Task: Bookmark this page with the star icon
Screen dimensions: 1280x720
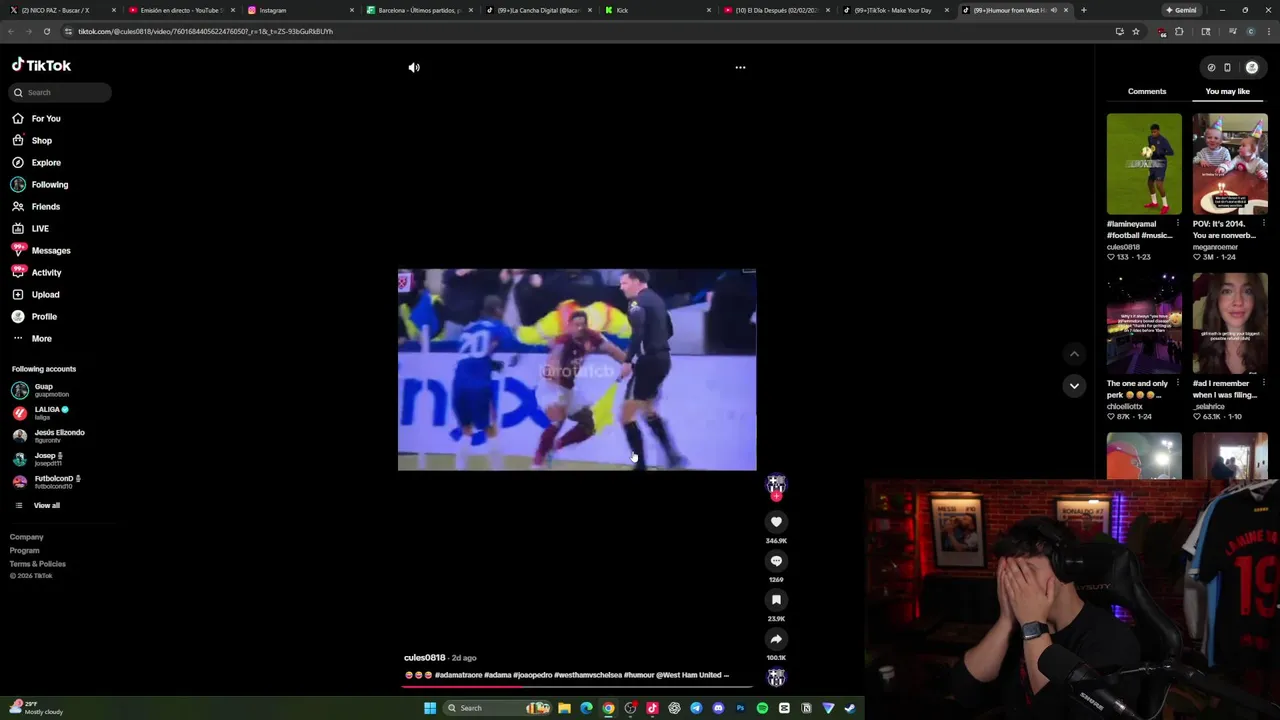Action: (1136, 31)
